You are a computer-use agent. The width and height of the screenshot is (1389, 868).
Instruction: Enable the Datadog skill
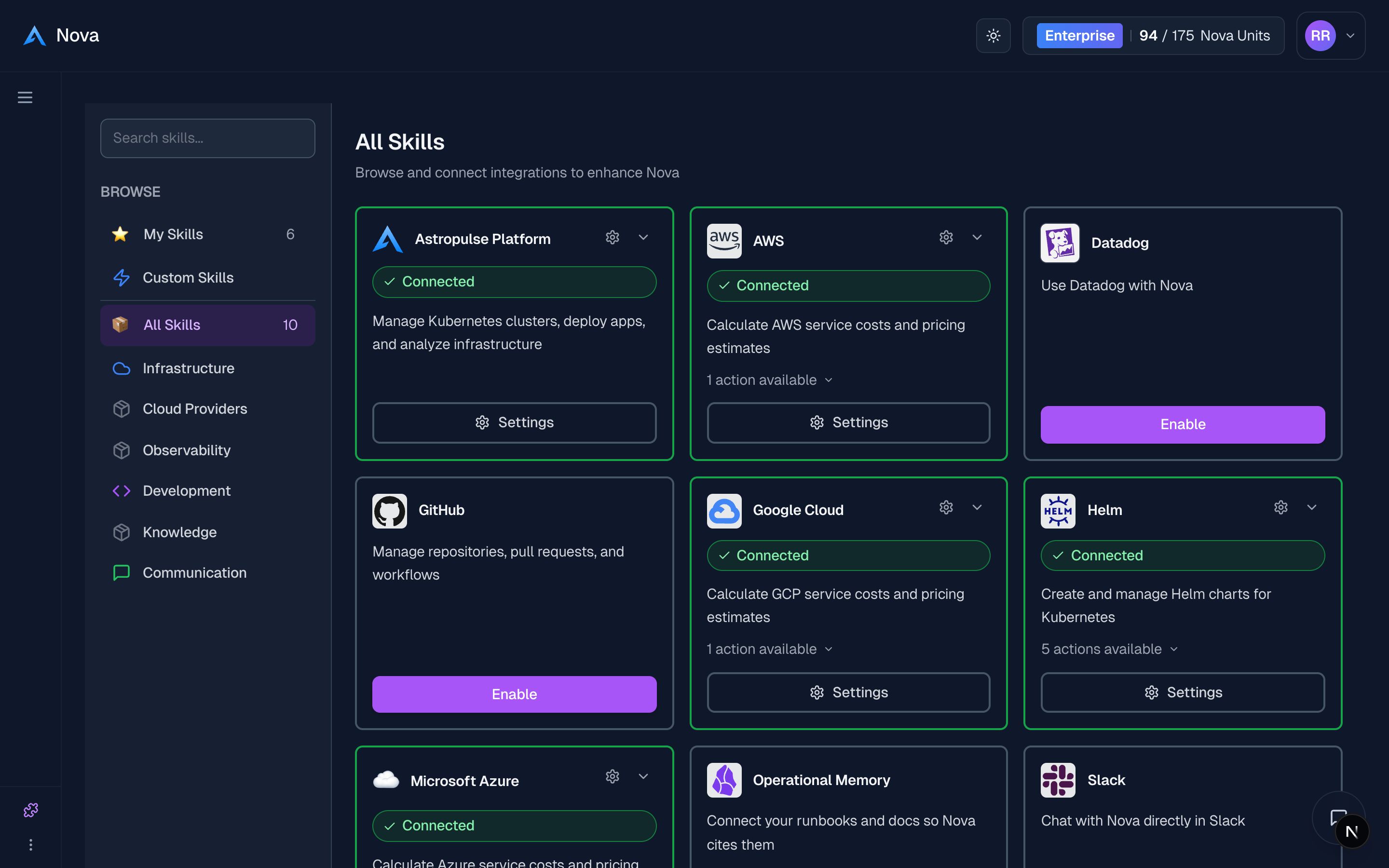1183,425
